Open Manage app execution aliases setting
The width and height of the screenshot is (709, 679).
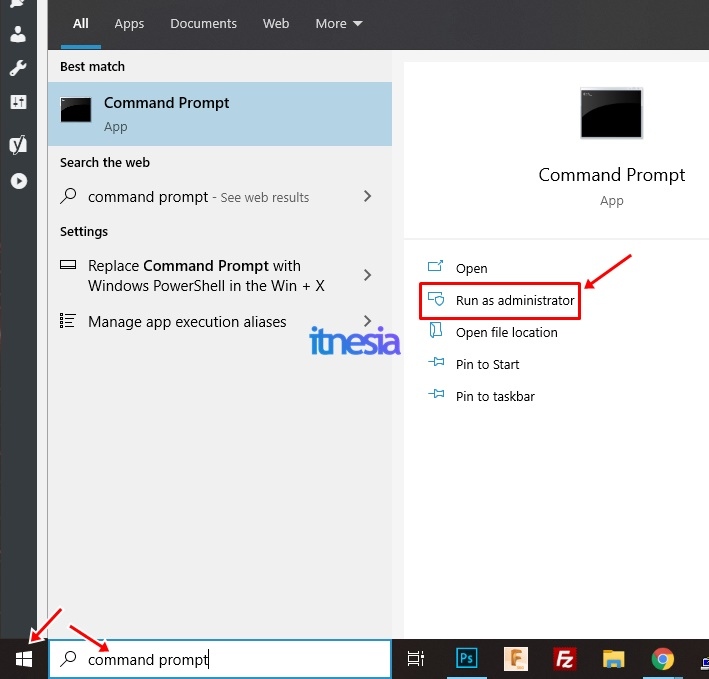click(220, 321)
